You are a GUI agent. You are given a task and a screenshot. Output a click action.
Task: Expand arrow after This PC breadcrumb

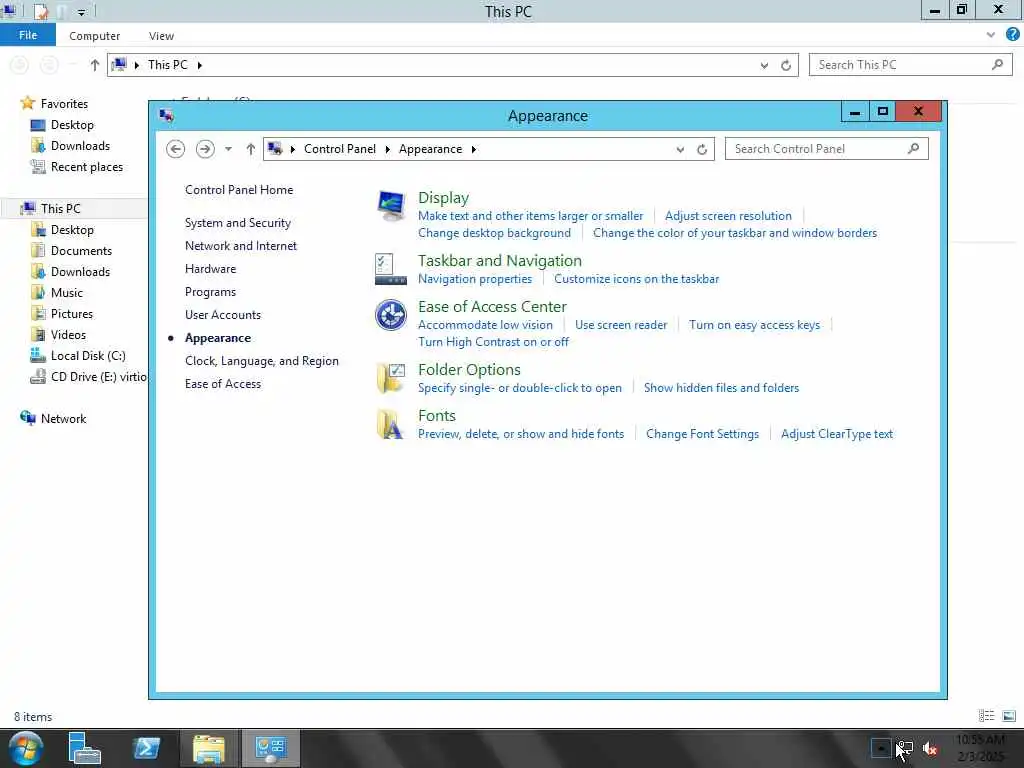199,65
